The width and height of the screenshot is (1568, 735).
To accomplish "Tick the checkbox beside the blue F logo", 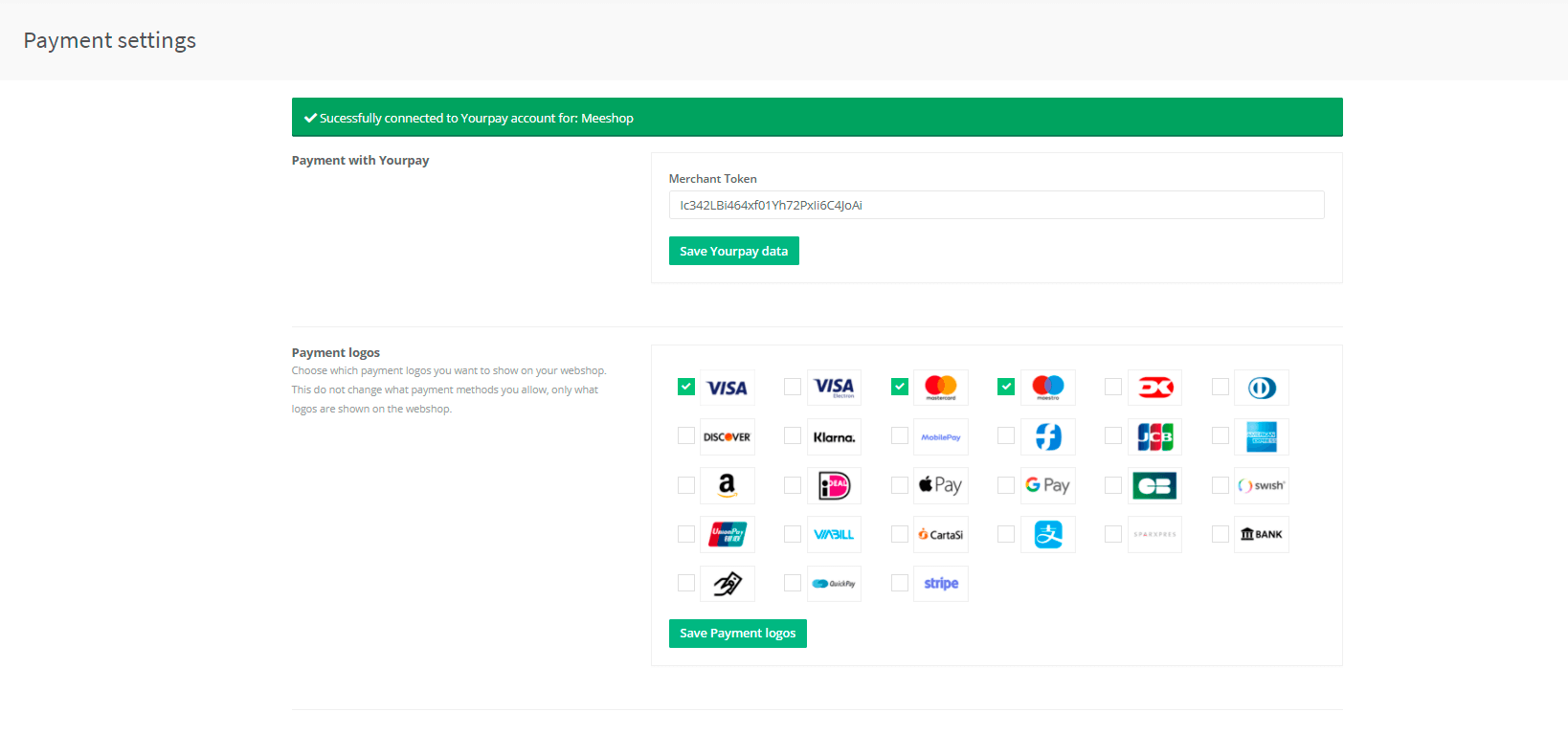I will 1005,435.
